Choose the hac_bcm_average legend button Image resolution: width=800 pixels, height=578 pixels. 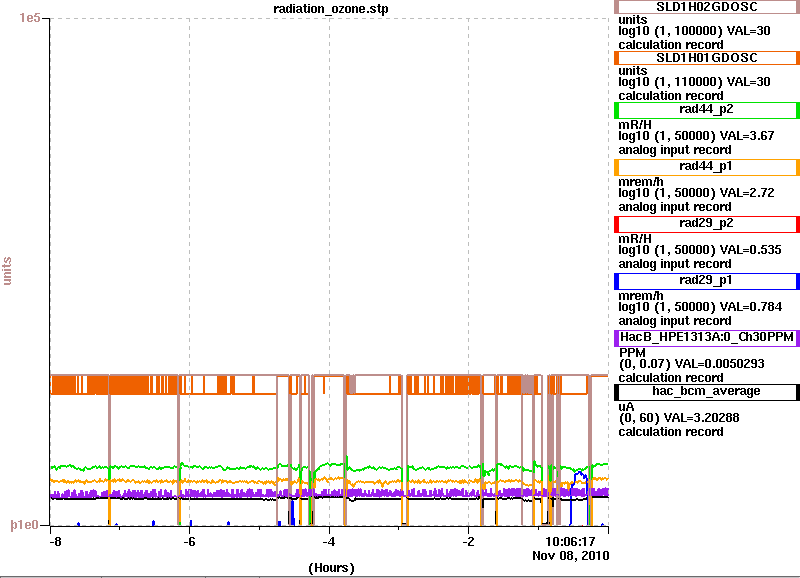[x=707, y=392]
